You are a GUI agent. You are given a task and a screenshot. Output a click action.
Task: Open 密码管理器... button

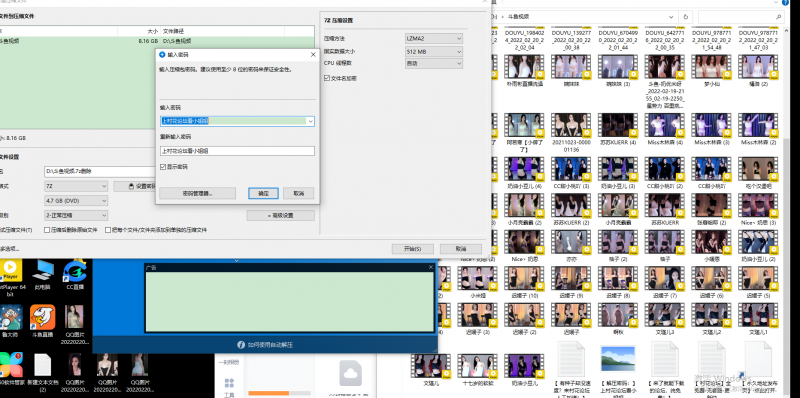pos(197,194)
